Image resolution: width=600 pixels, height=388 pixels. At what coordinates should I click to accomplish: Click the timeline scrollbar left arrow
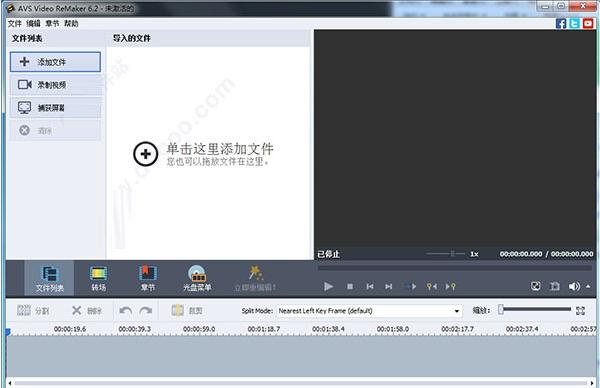(x=10, y=383)
